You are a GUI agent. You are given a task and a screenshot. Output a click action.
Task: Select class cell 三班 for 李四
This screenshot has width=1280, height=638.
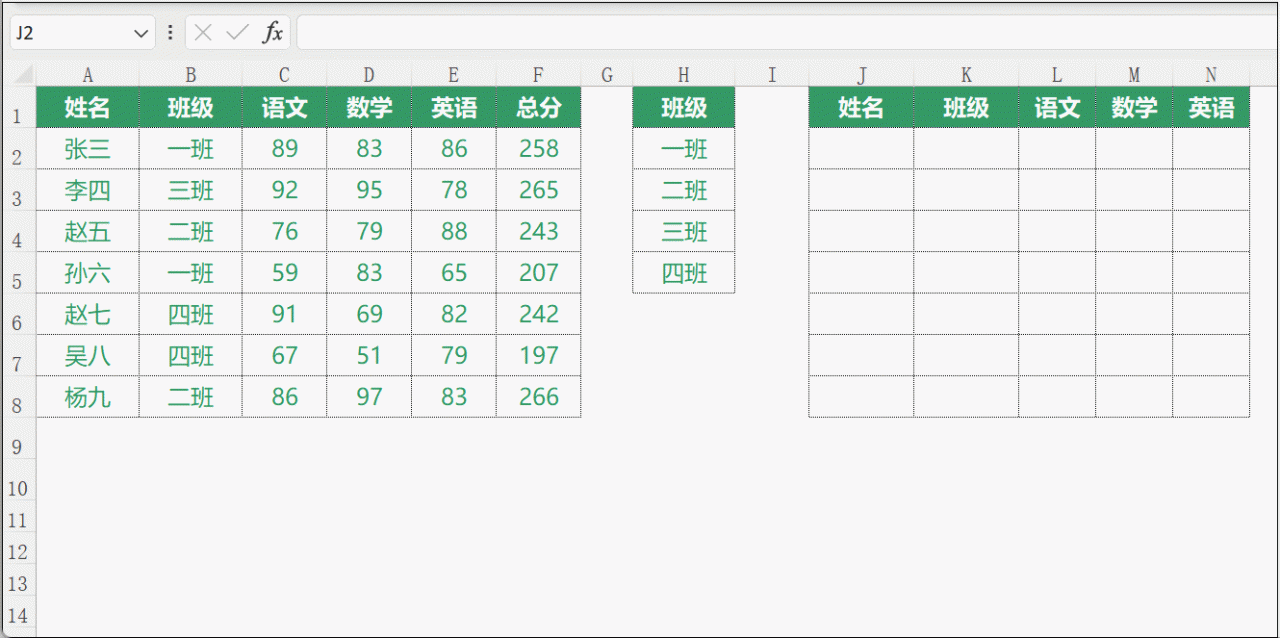tap(190, 190)
